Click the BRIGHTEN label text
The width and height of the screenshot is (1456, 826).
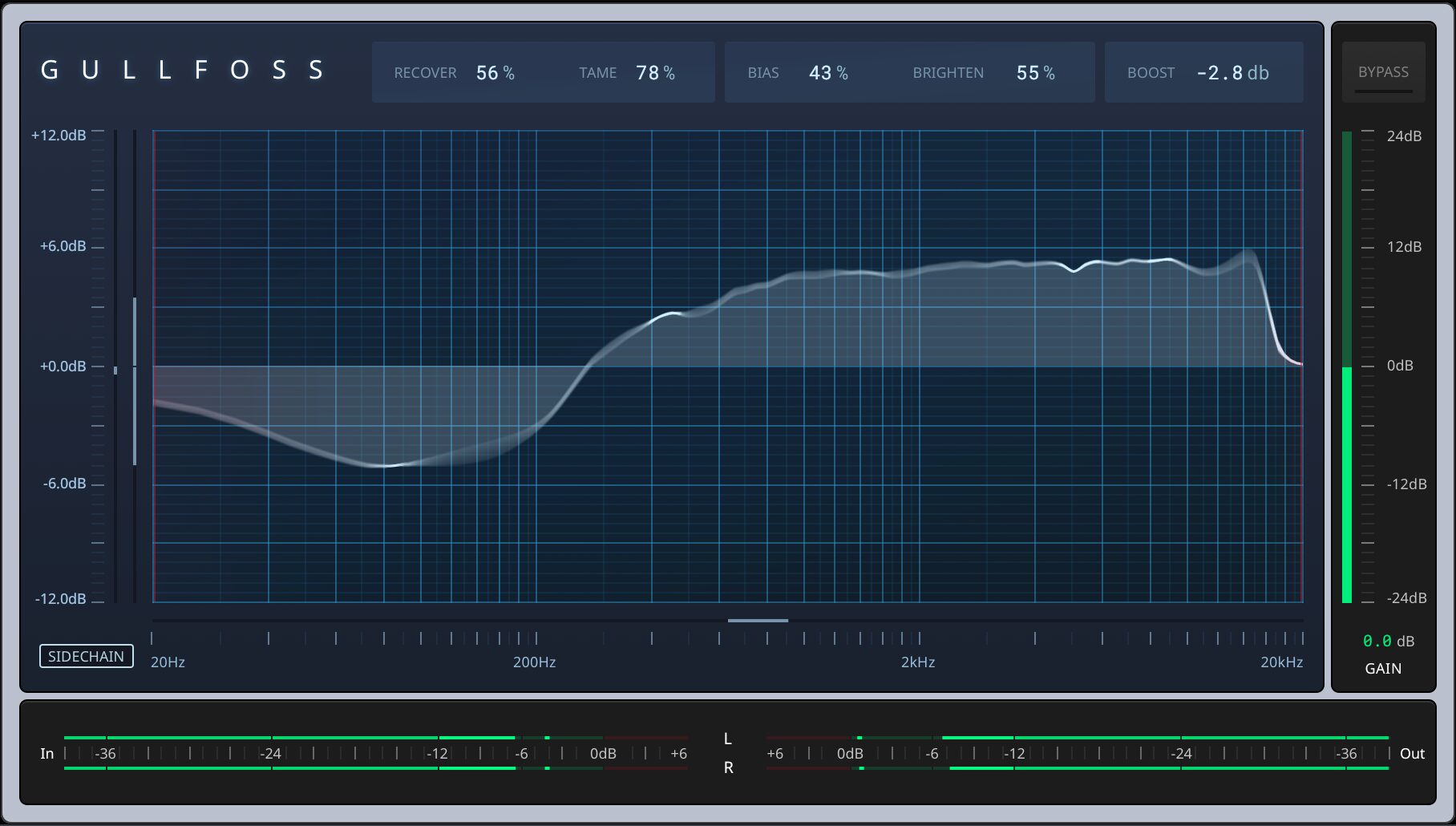[x=948, y=73]
